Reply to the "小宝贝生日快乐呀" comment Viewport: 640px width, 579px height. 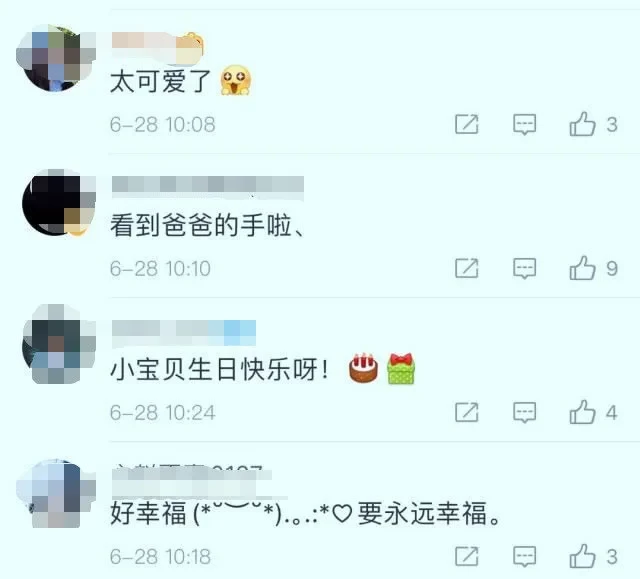(524, 413)
